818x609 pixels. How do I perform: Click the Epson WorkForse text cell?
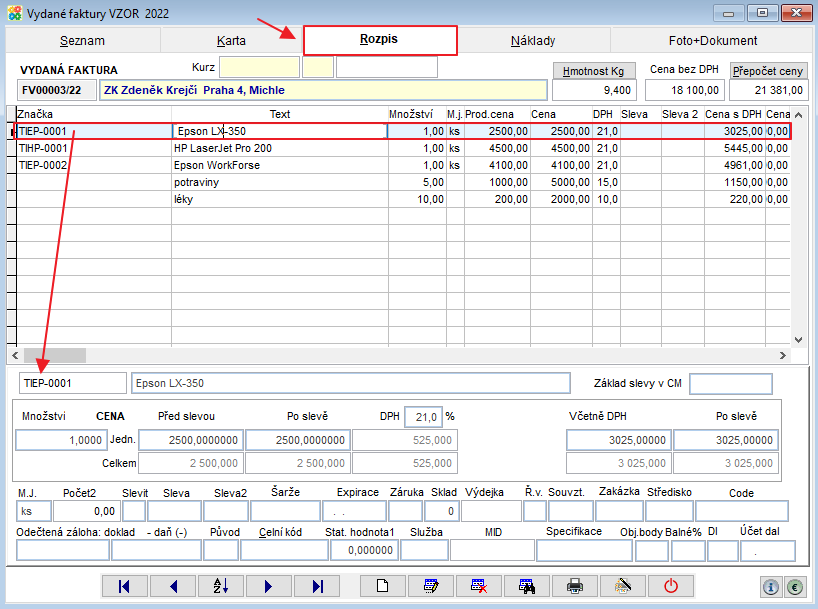point(280,165)
